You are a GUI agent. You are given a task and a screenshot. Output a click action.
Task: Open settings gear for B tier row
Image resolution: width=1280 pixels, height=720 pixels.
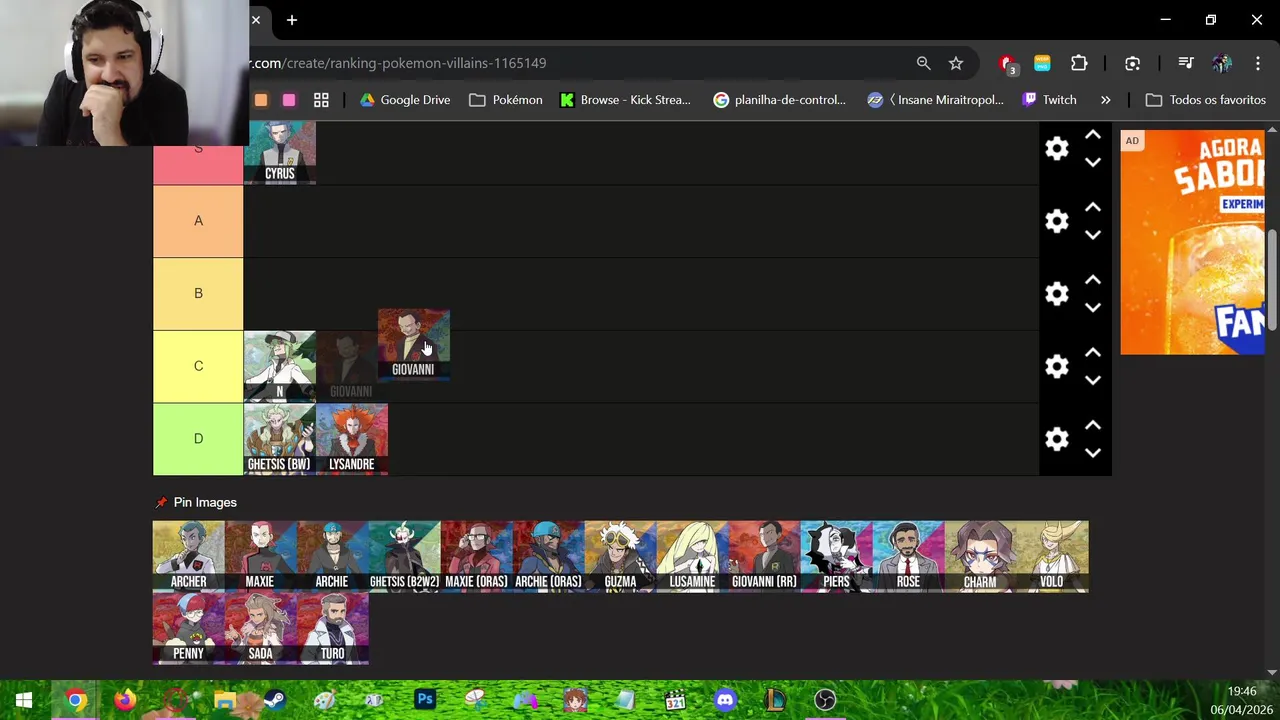click(x=1057, y=294)
